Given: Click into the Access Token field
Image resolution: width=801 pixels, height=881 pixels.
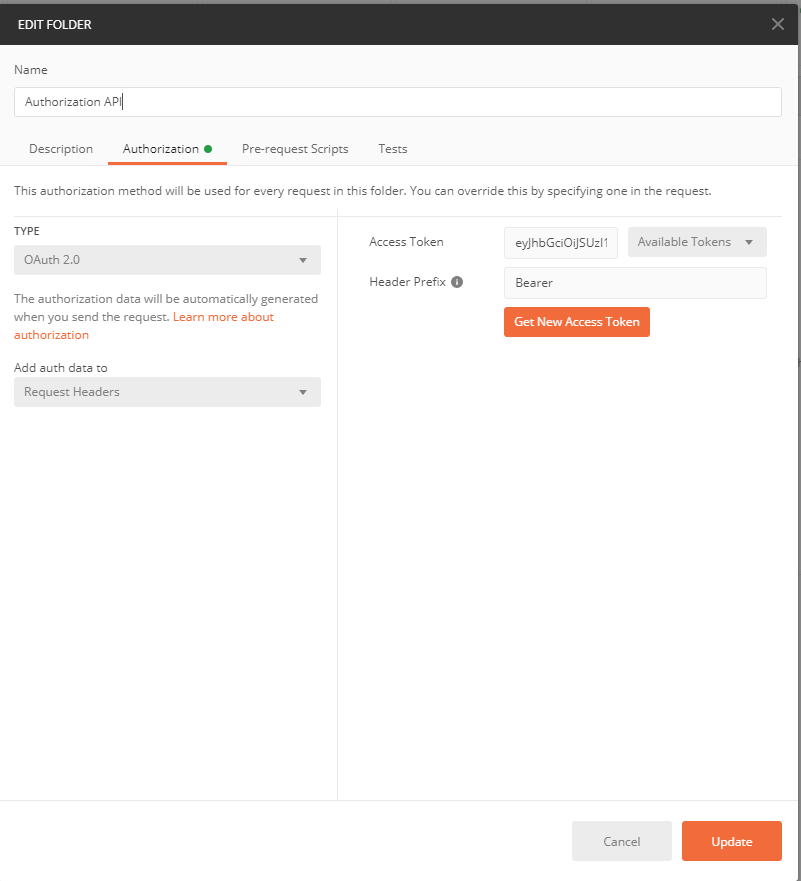Looking at the screenshot, I should [x=560, y=242].
